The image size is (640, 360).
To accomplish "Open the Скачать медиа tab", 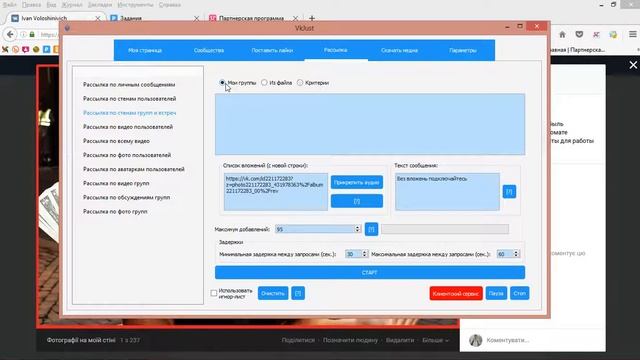I will pyautogui.click(x=399, y=50).
